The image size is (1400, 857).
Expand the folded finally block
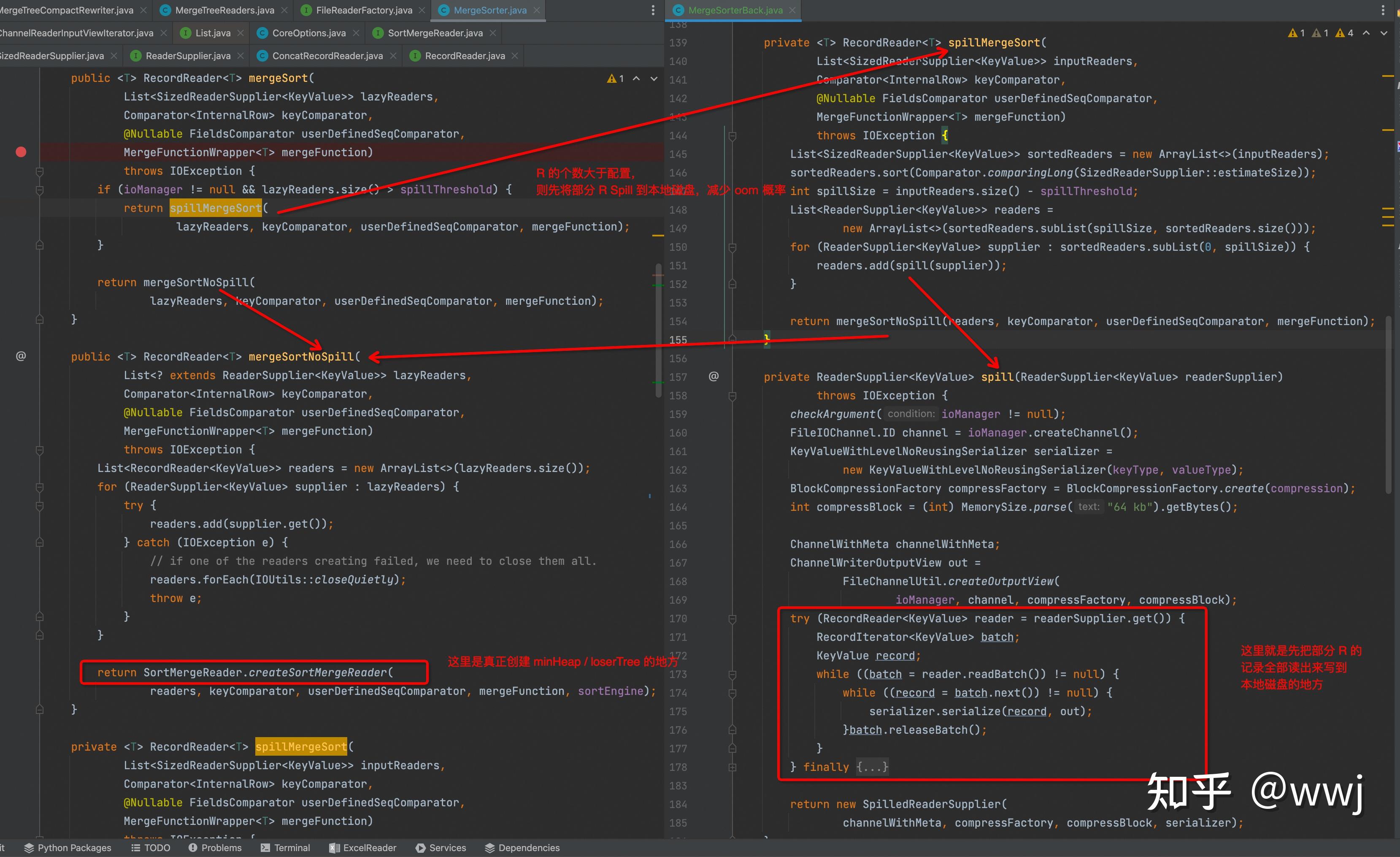(872, 767)
